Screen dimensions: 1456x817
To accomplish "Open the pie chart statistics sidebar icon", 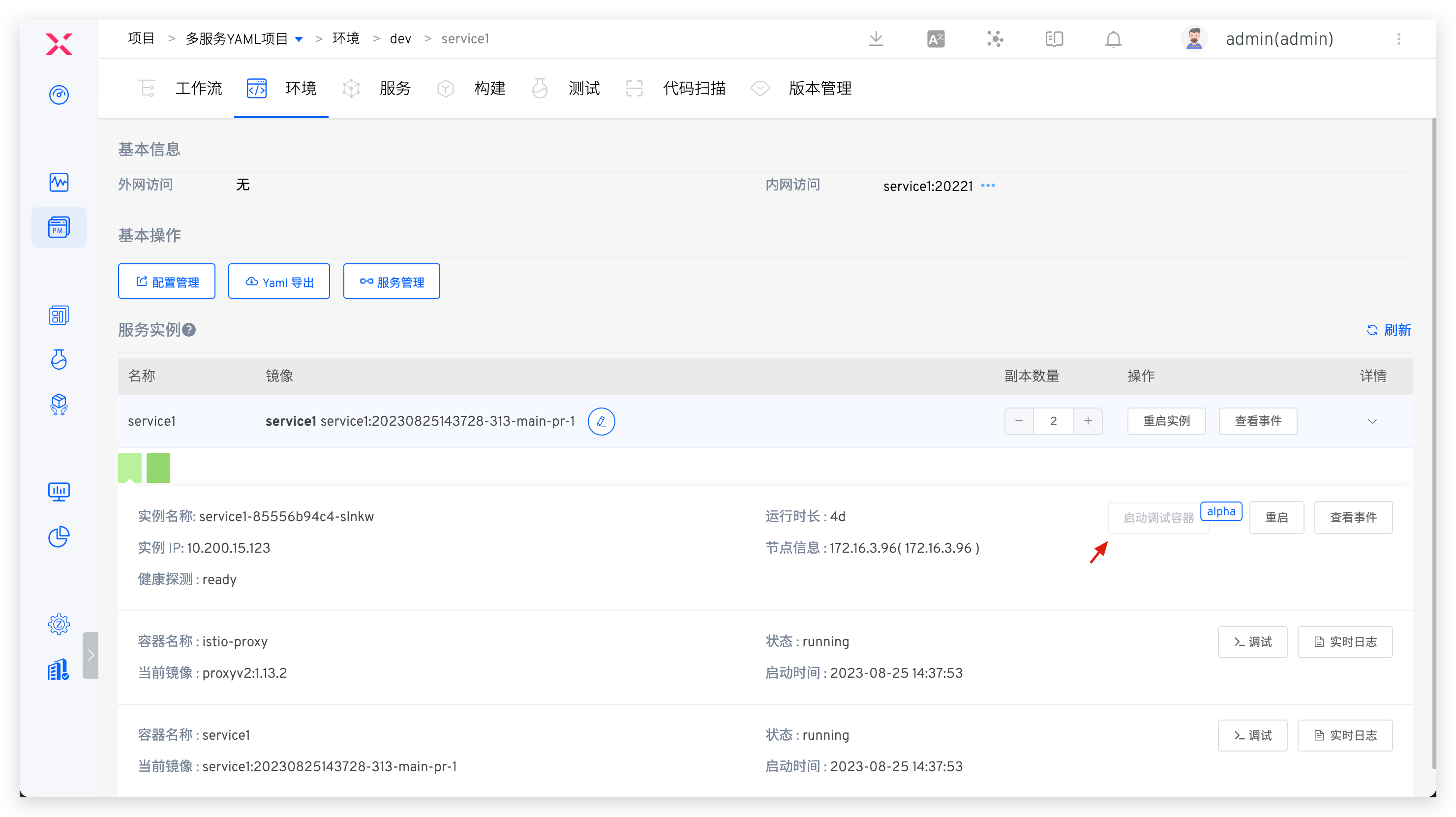I will coord(59,537).
